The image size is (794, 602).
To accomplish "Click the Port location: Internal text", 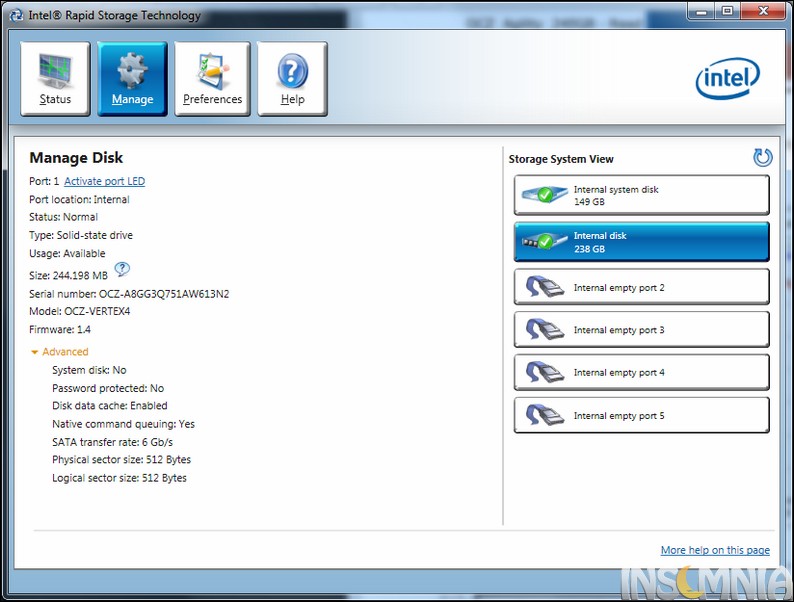I will [x=79, y=199].
